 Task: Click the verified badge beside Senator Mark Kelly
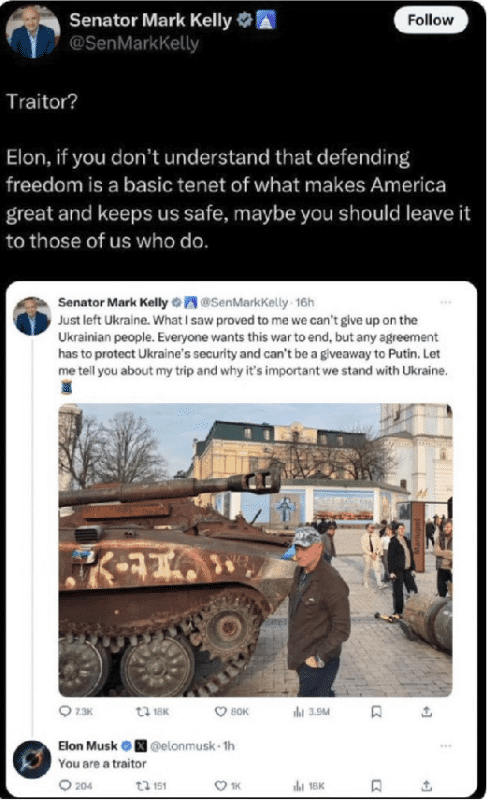tap(246, 20)
